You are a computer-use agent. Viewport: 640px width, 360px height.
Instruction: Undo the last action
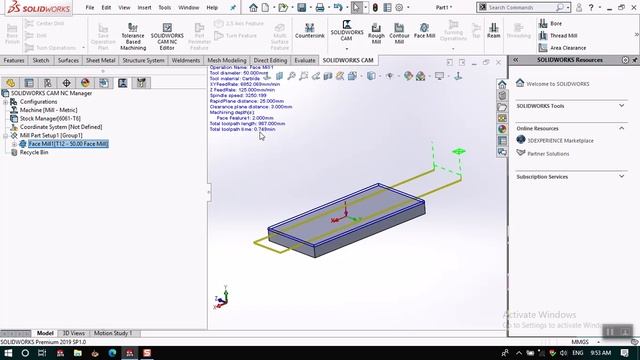(x=338, y=7)
